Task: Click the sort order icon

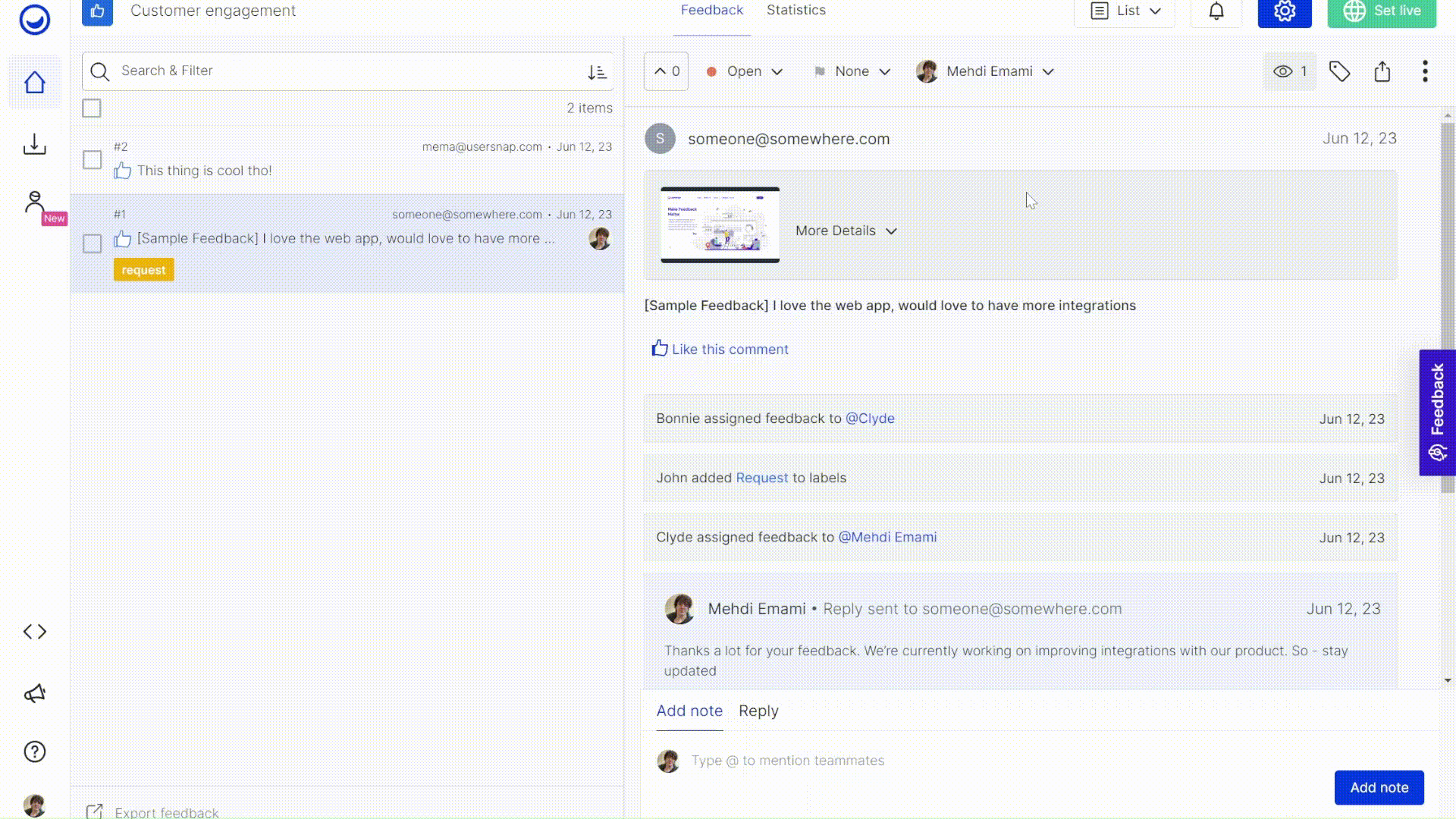Action: [597, 72]
